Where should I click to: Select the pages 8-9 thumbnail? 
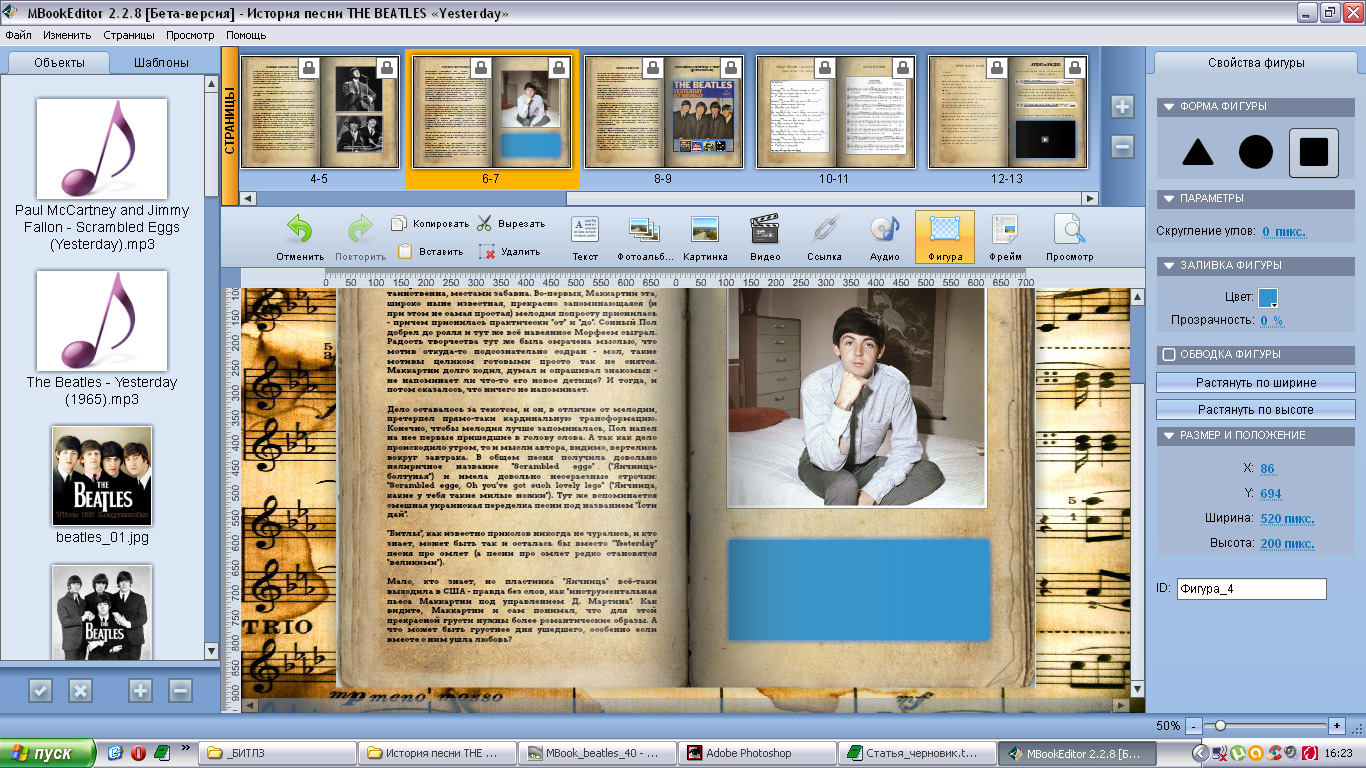pyautogui.click(x=664, y=112)
